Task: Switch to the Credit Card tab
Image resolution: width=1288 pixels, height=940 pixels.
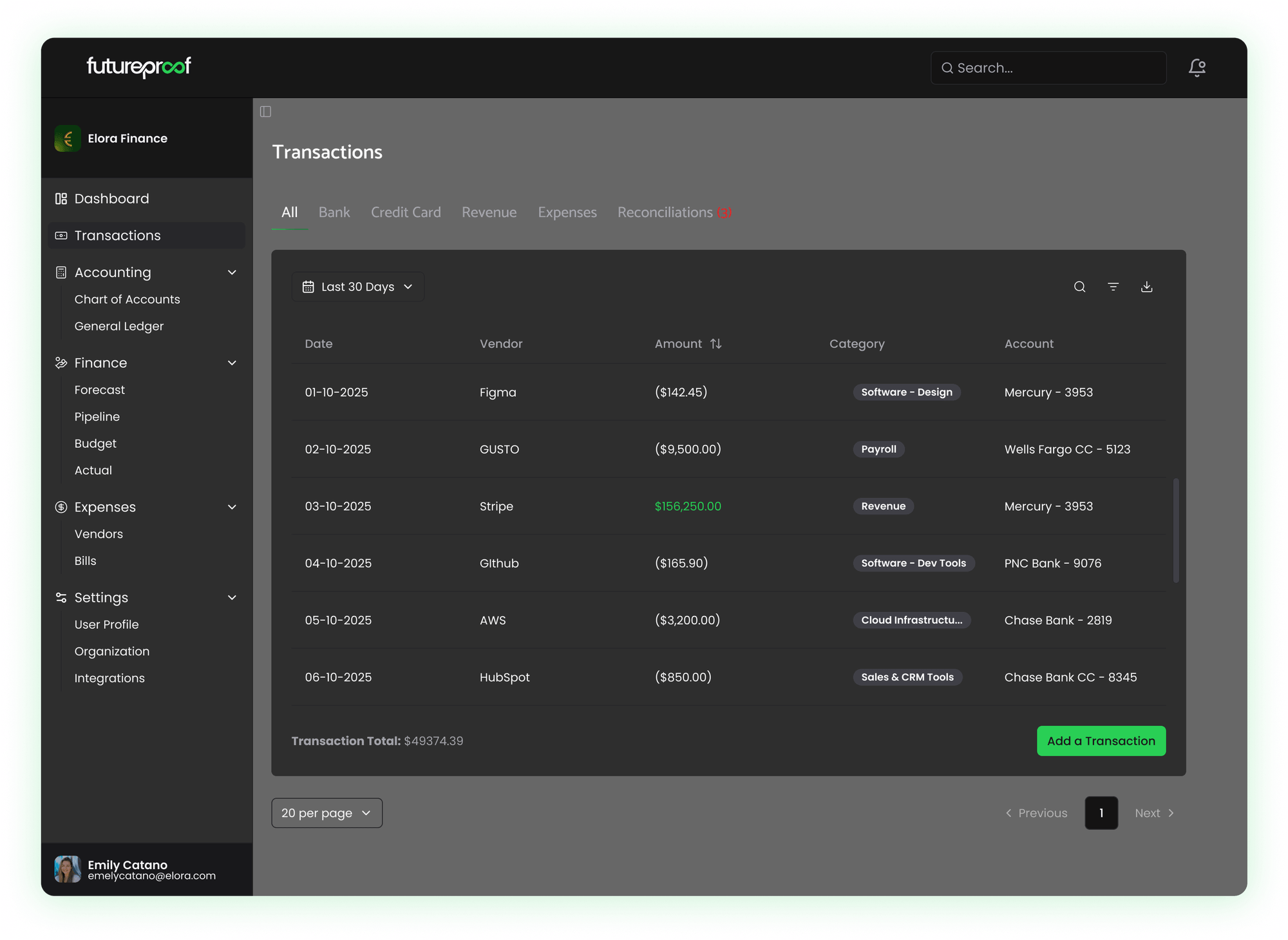Action: (406, 212)
